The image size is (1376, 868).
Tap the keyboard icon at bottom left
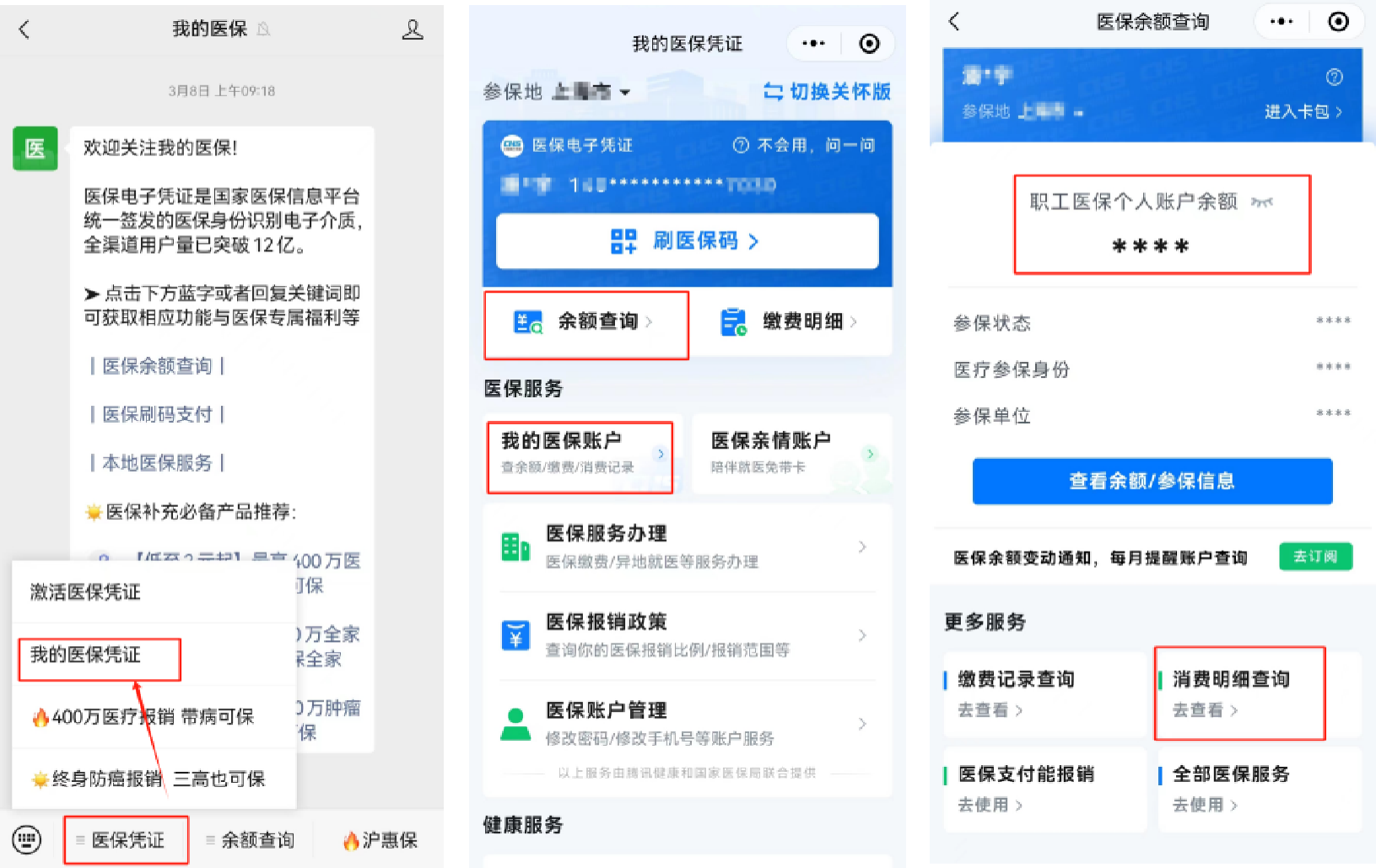click(x=27, y=840)
